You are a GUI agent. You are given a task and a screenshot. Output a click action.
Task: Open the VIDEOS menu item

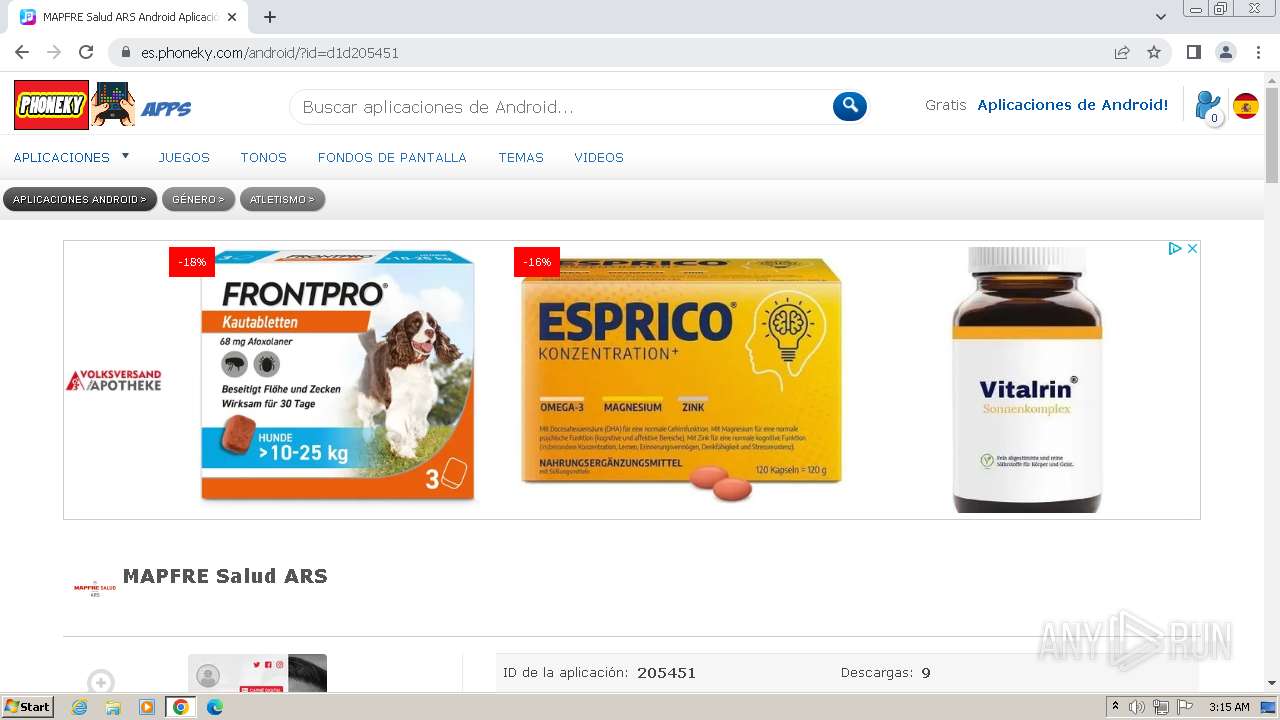599,157
